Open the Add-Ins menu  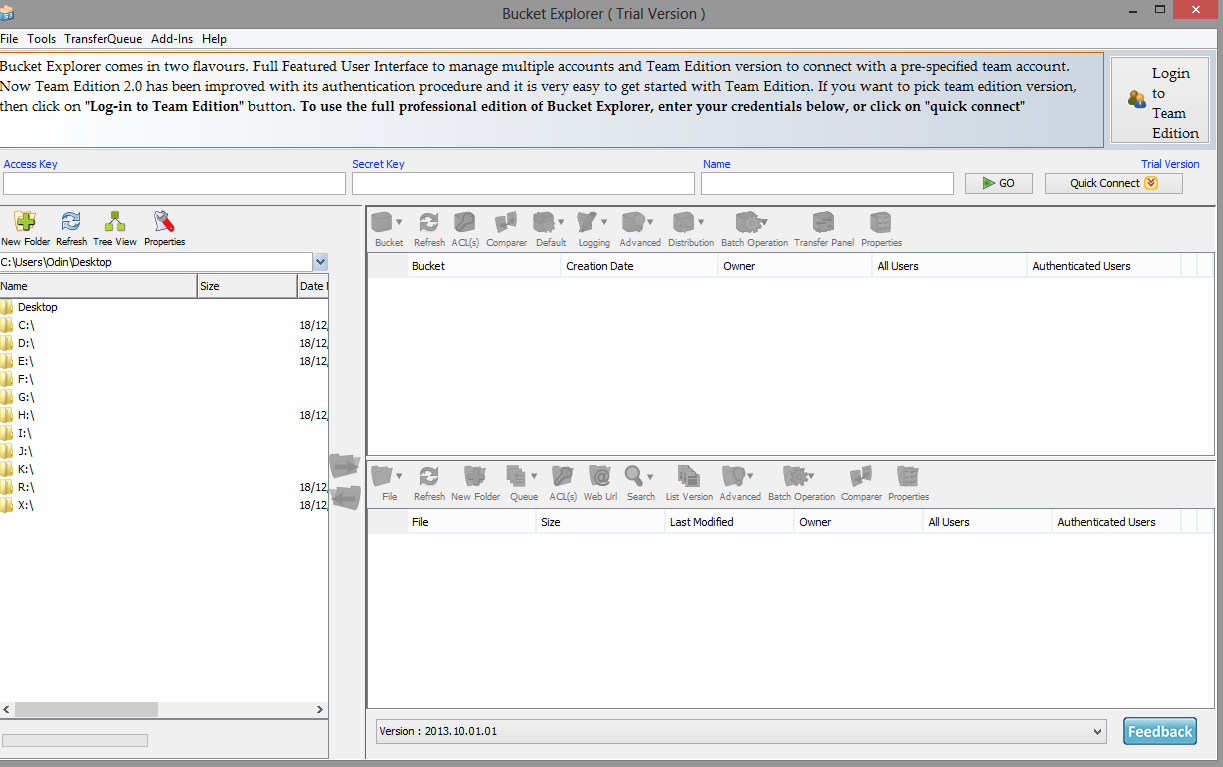(172, 39)
